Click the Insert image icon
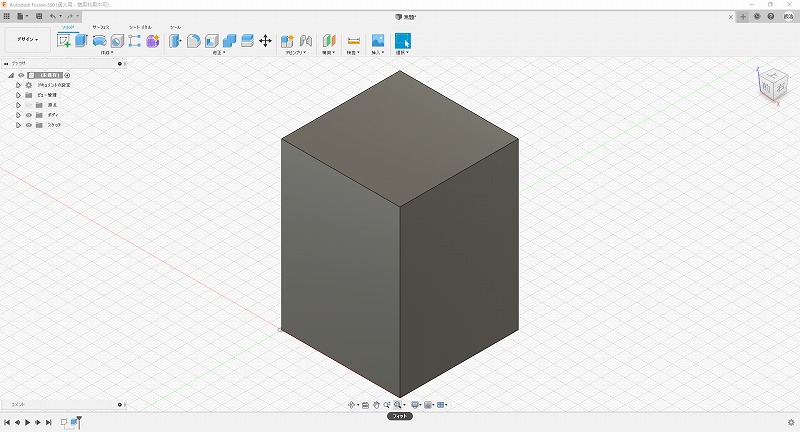 (378, 41)
